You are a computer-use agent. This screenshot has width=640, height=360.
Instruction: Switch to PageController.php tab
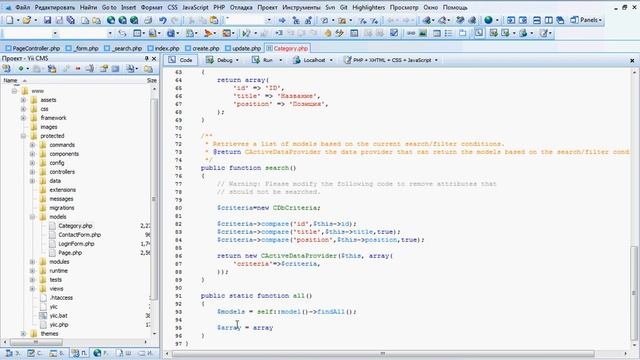point(32,48)
